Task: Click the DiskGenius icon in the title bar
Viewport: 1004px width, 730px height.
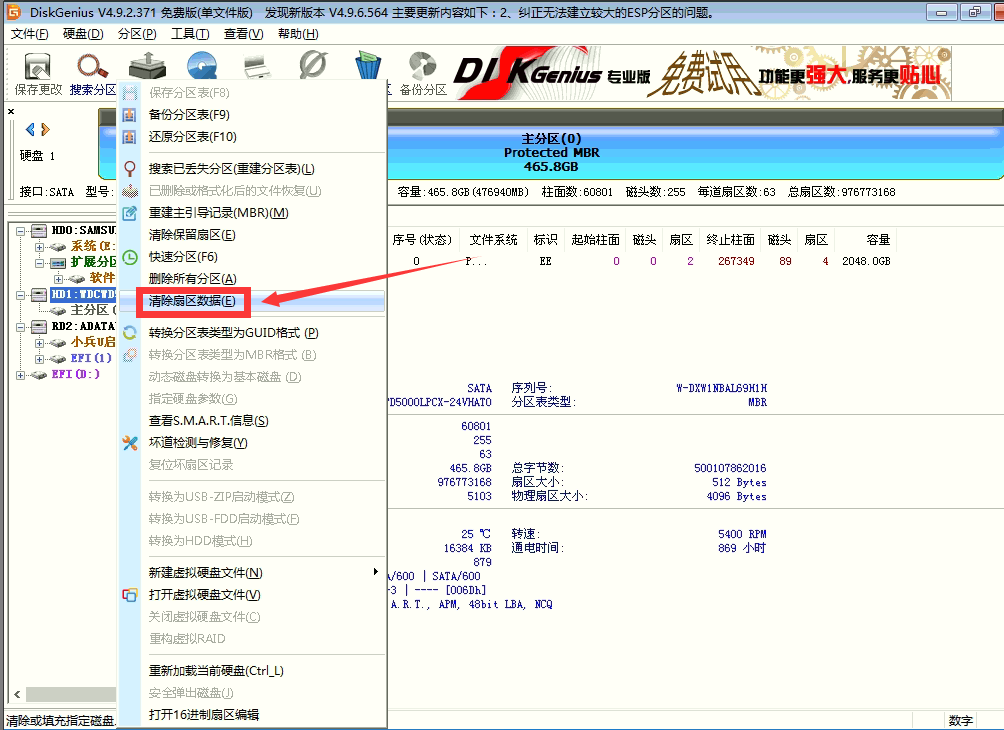Action: tap(10, 11)
